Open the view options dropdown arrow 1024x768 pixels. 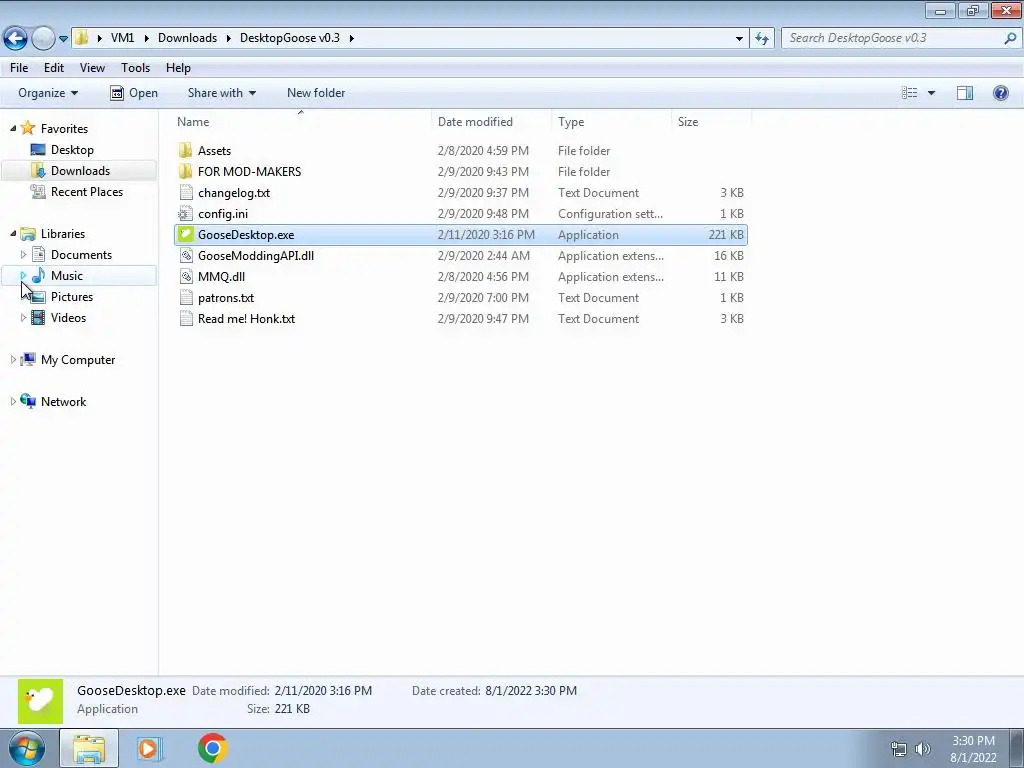(x=931, y=93)
